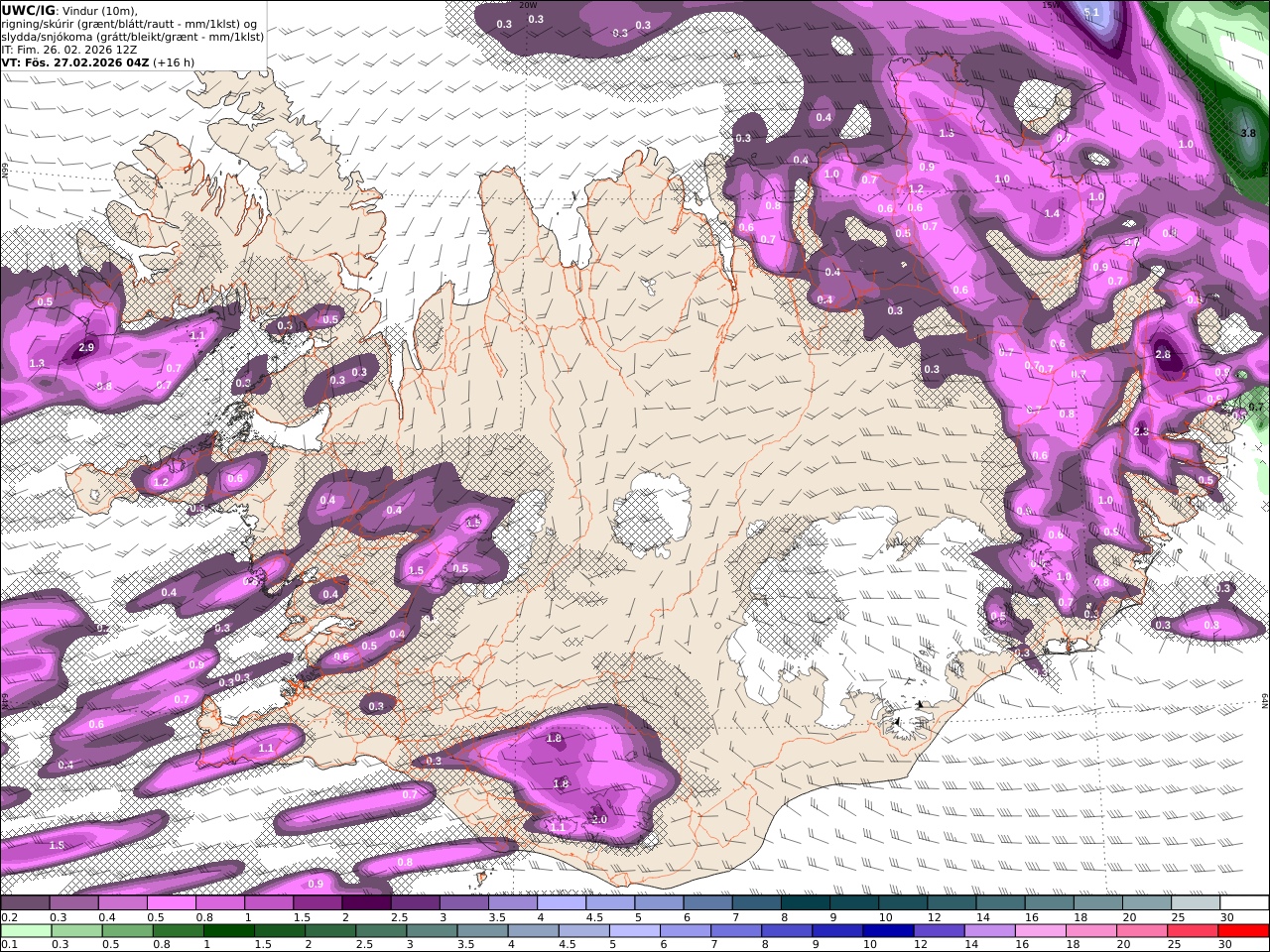Image resolution: width=1270 pixels, height=952 pixels.
Task: Click the '2.3' precipitation value on the map
Action: (1141, 431)
